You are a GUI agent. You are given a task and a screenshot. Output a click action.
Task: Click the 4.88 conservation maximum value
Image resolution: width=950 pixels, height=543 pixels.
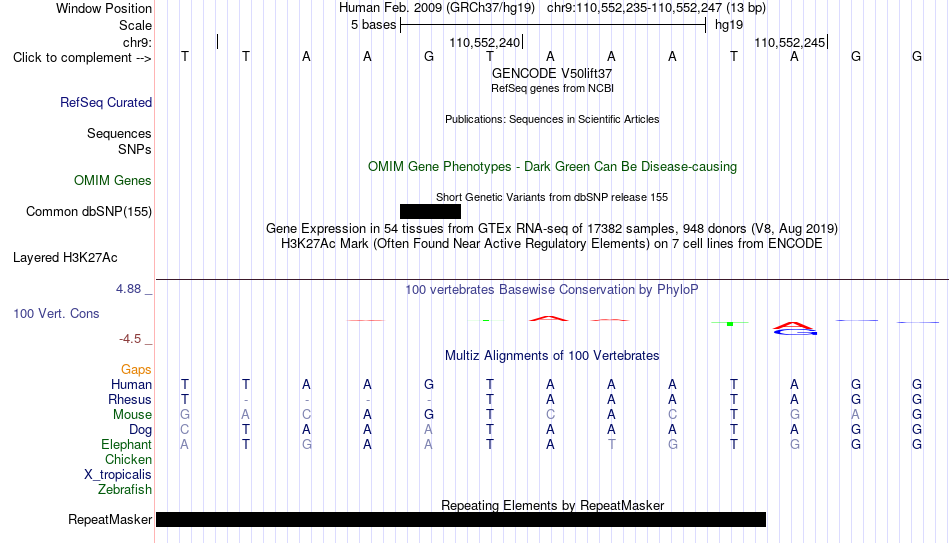(128, 289)
